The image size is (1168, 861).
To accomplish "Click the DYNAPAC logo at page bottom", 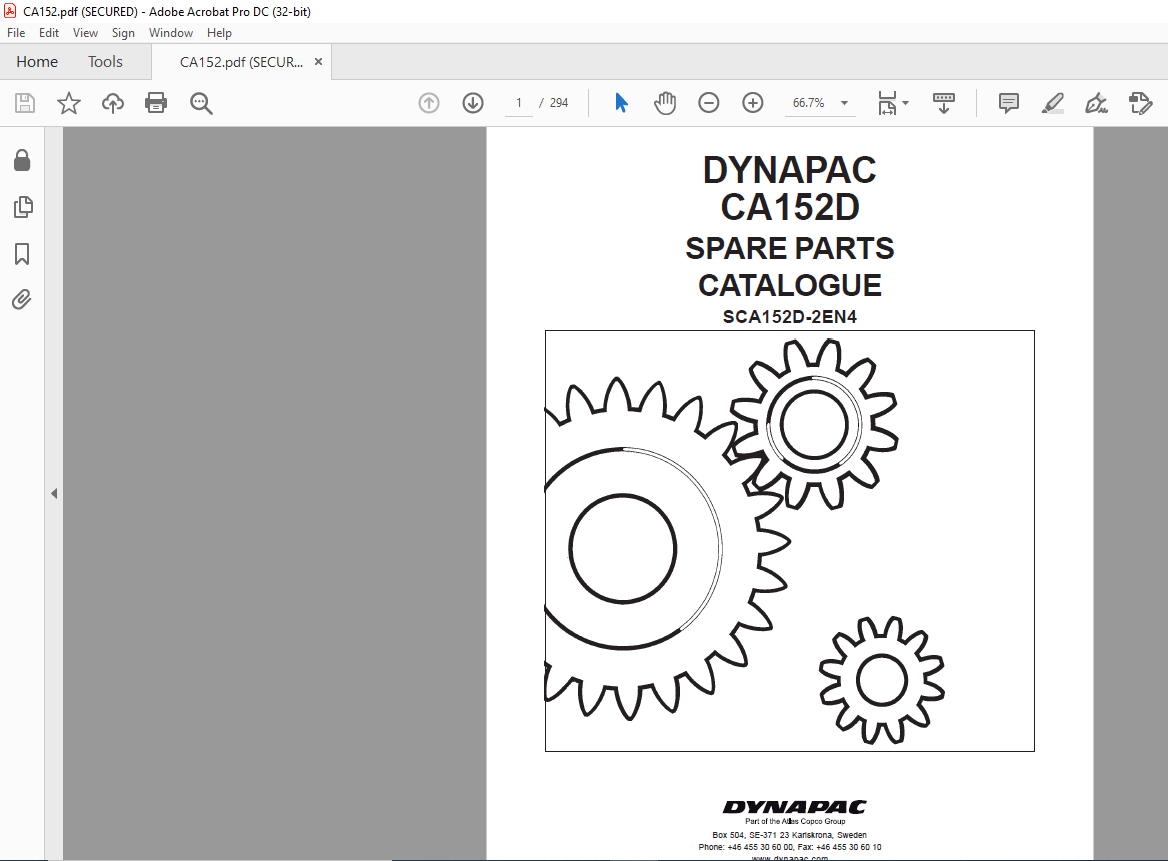I will pos(795,807).
